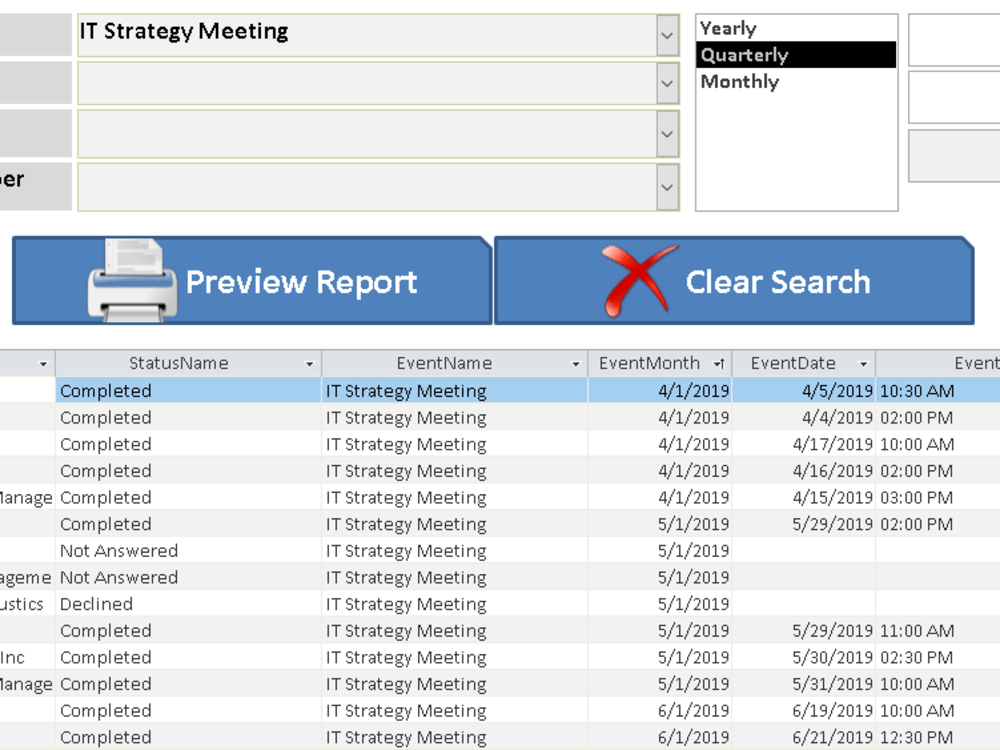This screenshot has width=1000, height=750.
Task: Select the cell '4/15/2019' in EventDate
Action: [804, 497]
